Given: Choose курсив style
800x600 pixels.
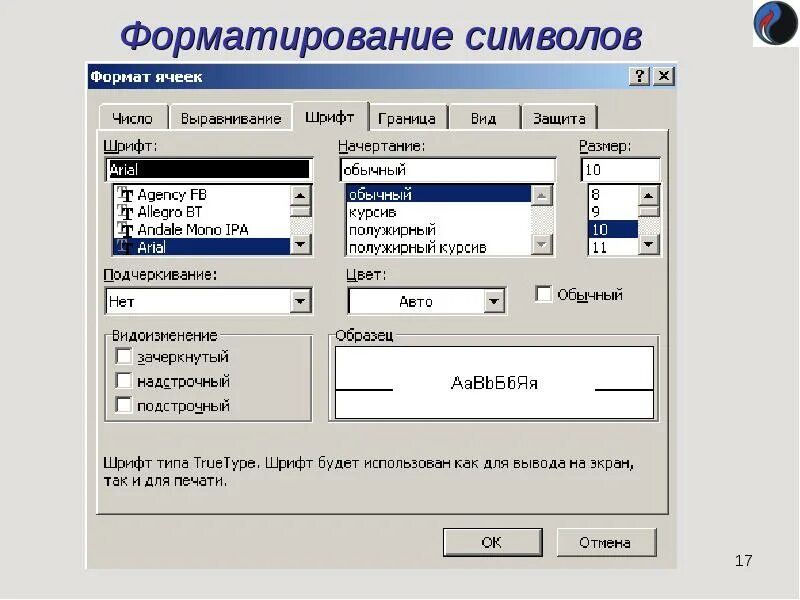Looking at the screenshot, I should point(438,212).
